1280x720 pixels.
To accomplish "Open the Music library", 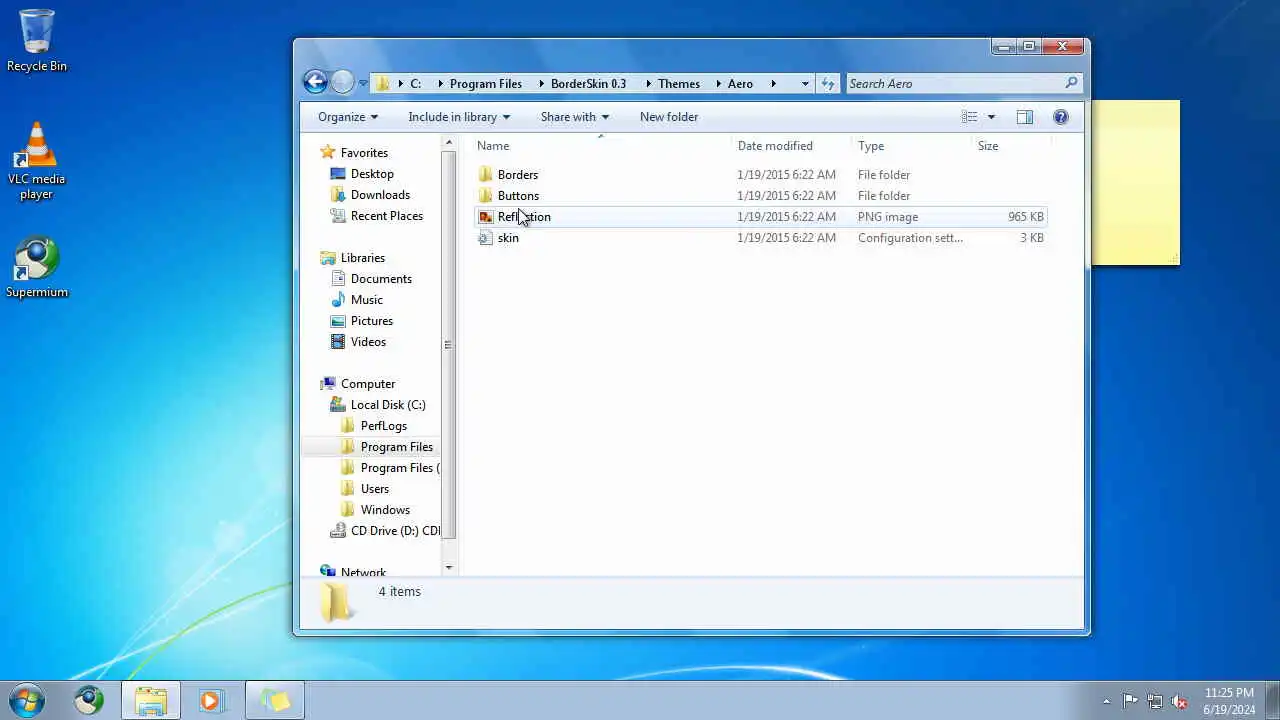I will pos(367,300).
